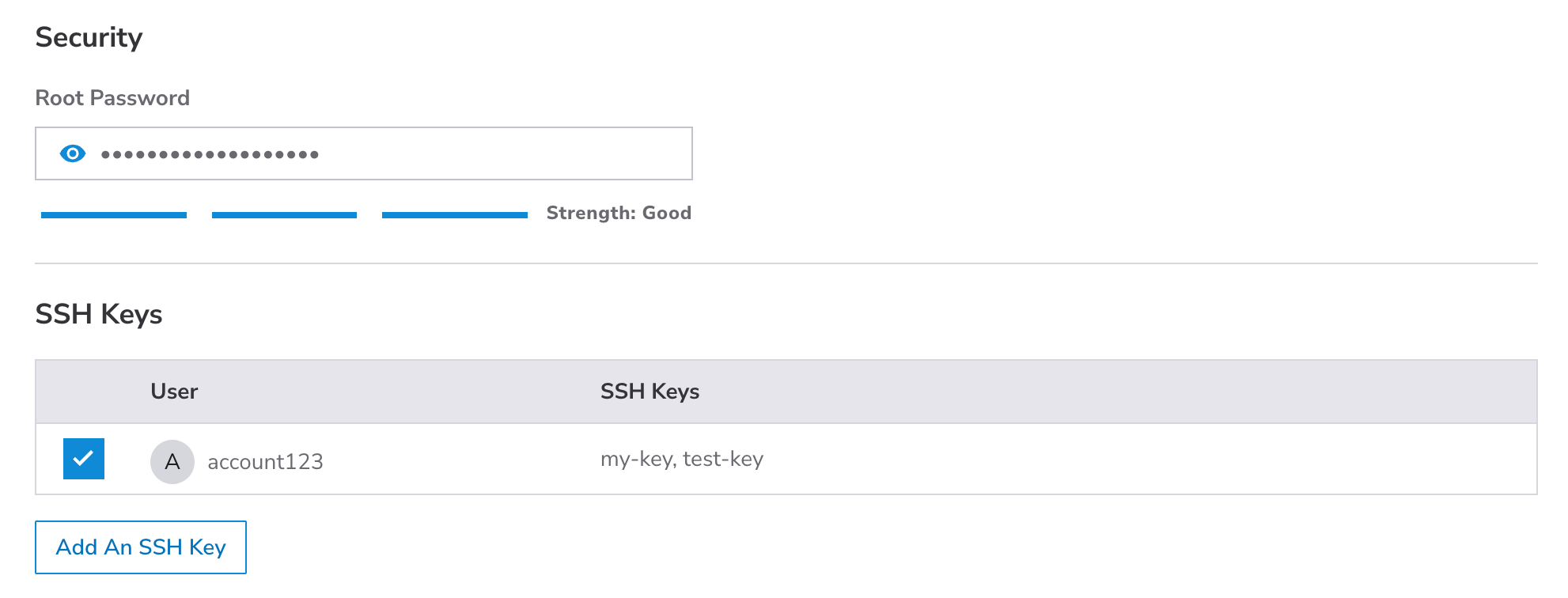
Task: Click the "Strength: Good" indicator text
Action: (x=619, y=213)
